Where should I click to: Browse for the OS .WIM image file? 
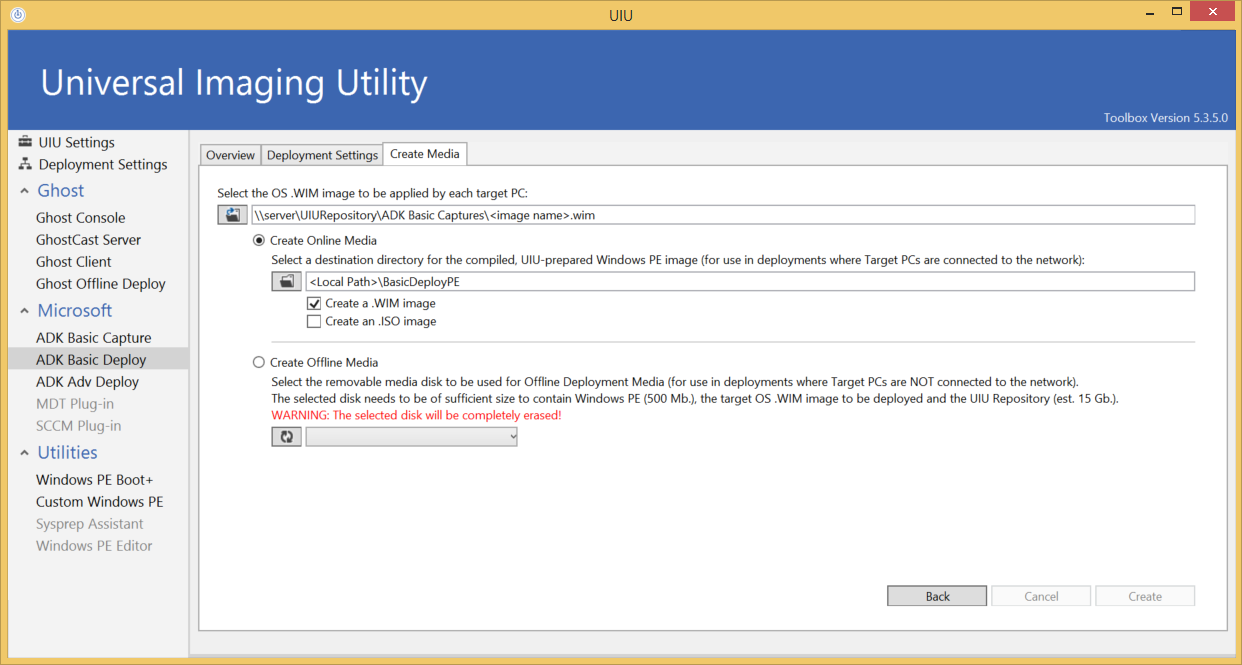[232, 214]
